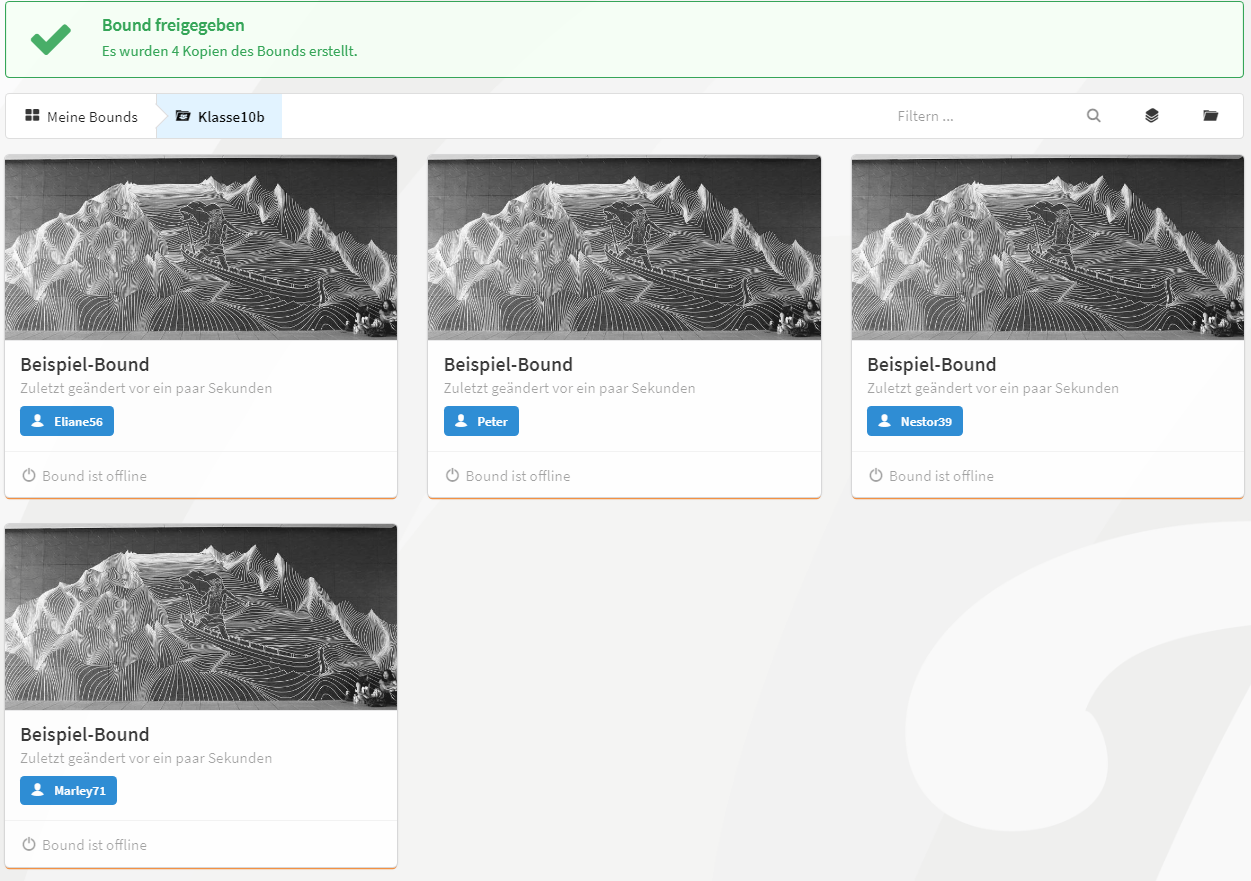This screenshot has width=1251, height=881.
Task: Click 'Zuletzt geändert' text on Peter's card
Action: tap(570, 388)
